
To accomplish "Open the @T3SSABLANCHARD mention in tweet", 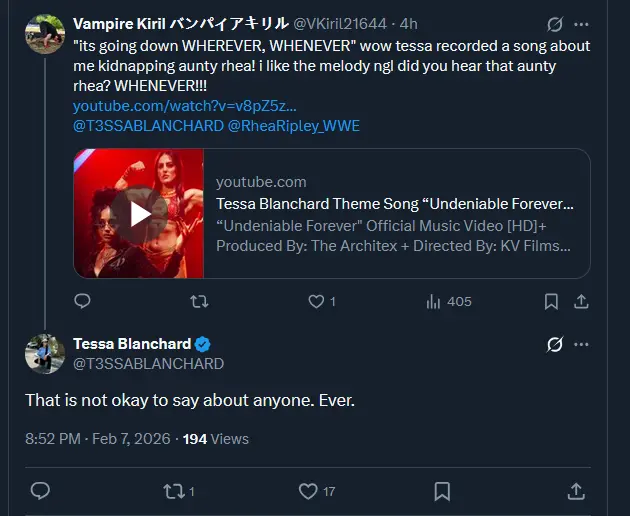I will tap(147, 126).
